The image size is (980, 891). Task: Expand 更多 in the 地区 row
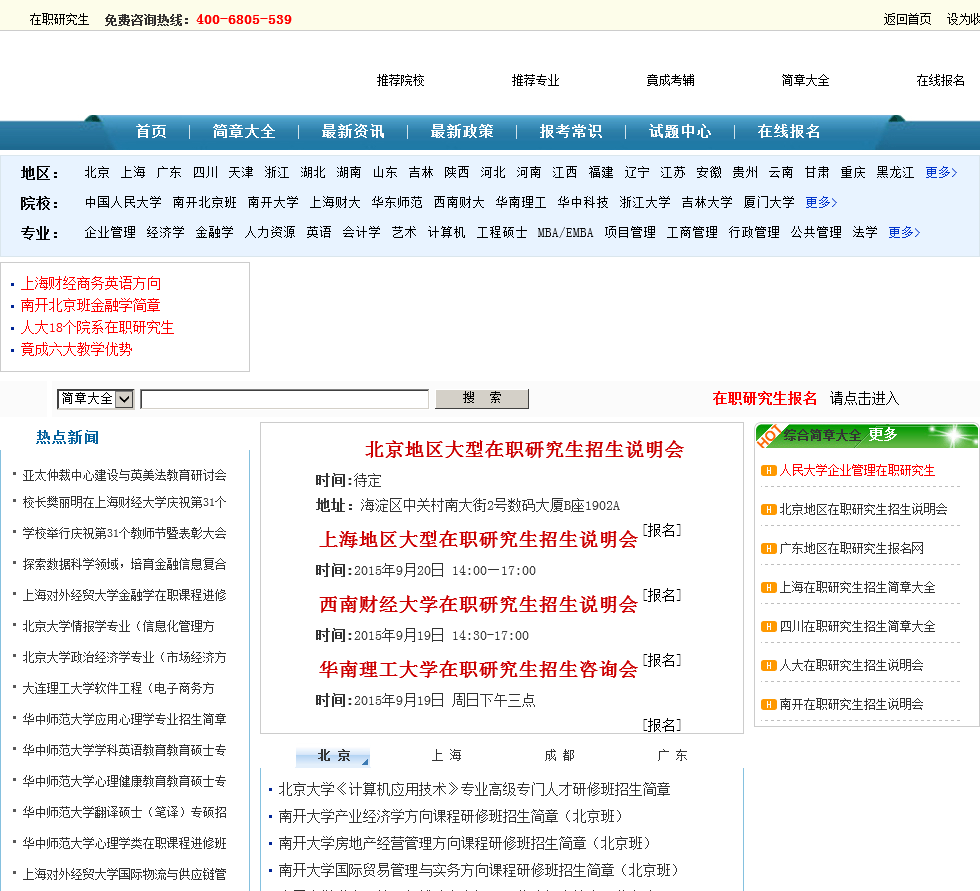[941, 172]
